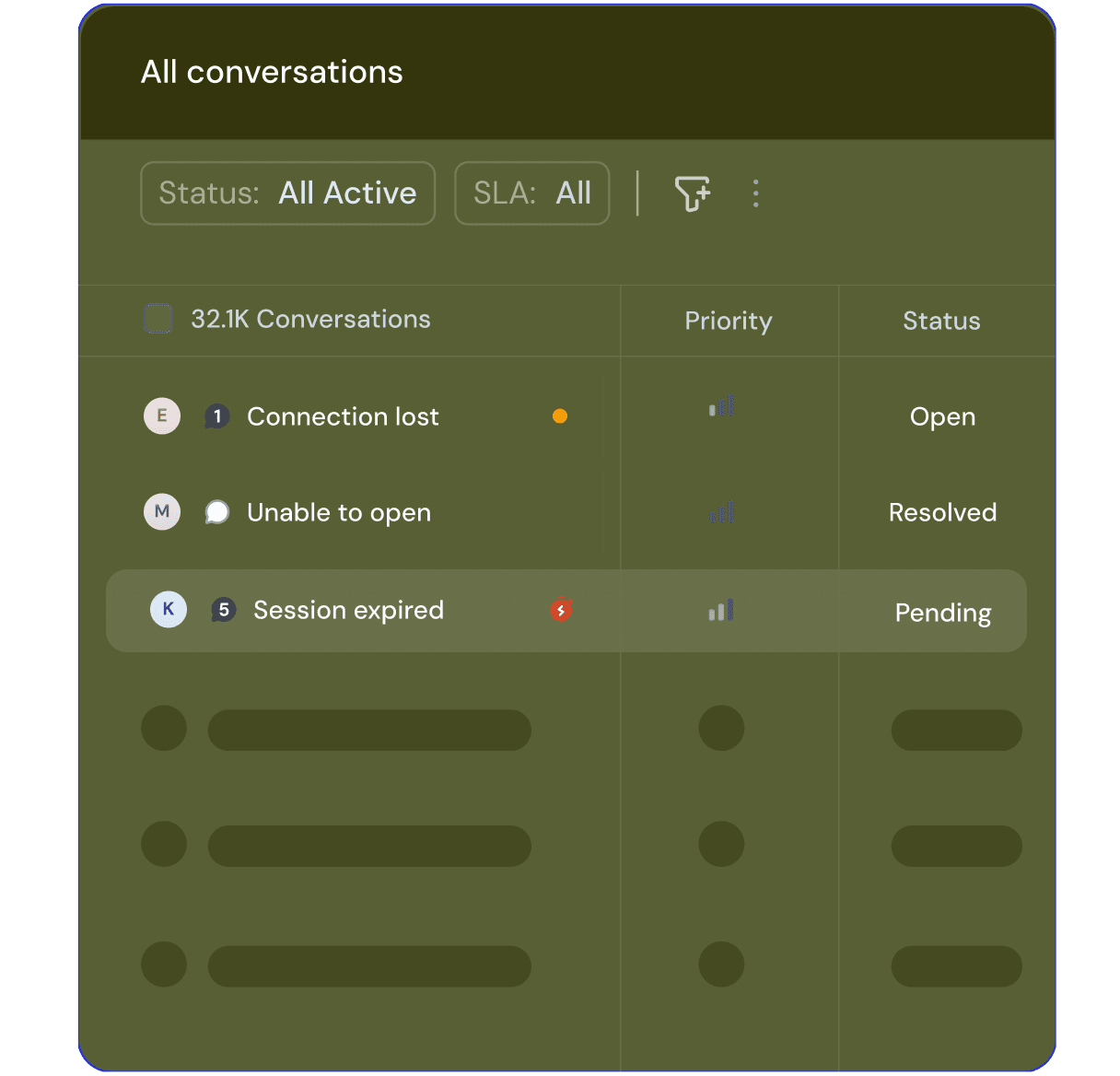Open the SLA: All filter dropdown
Screen dimensions: 1120x1076
[x=531, y=193]
